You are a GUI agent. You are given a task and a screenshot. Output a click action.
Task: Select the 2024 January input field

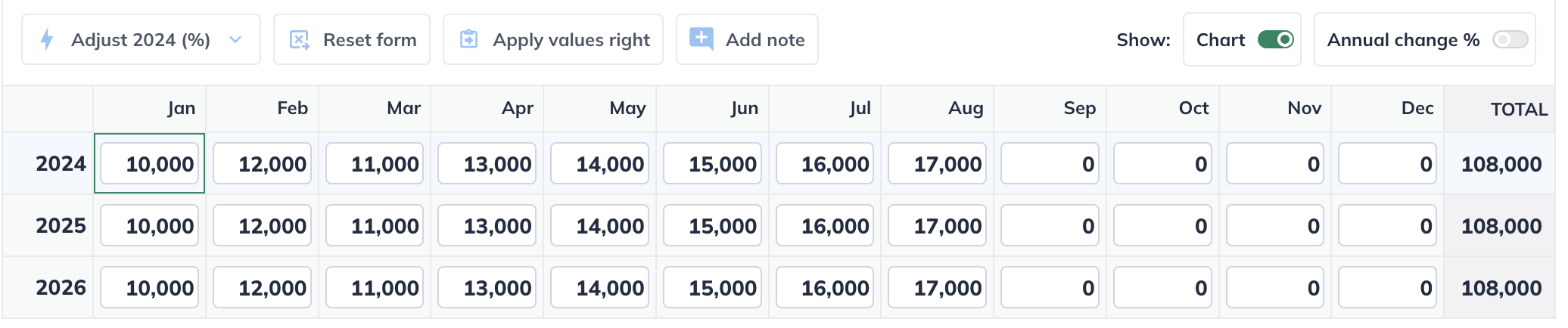(150, 163)
